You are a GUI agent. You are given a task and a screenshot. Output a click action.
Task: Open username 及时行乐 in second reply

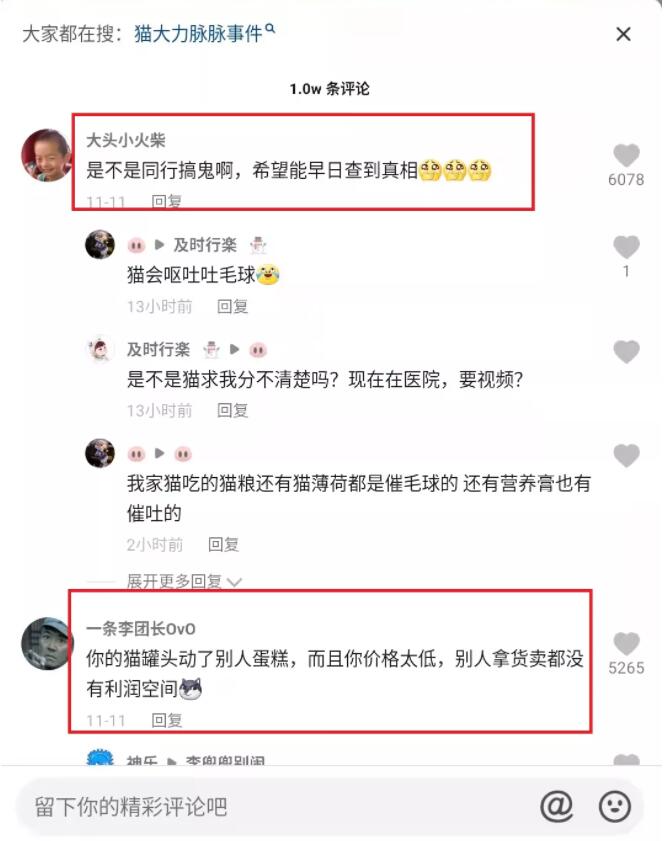click(x=158, y=350)
